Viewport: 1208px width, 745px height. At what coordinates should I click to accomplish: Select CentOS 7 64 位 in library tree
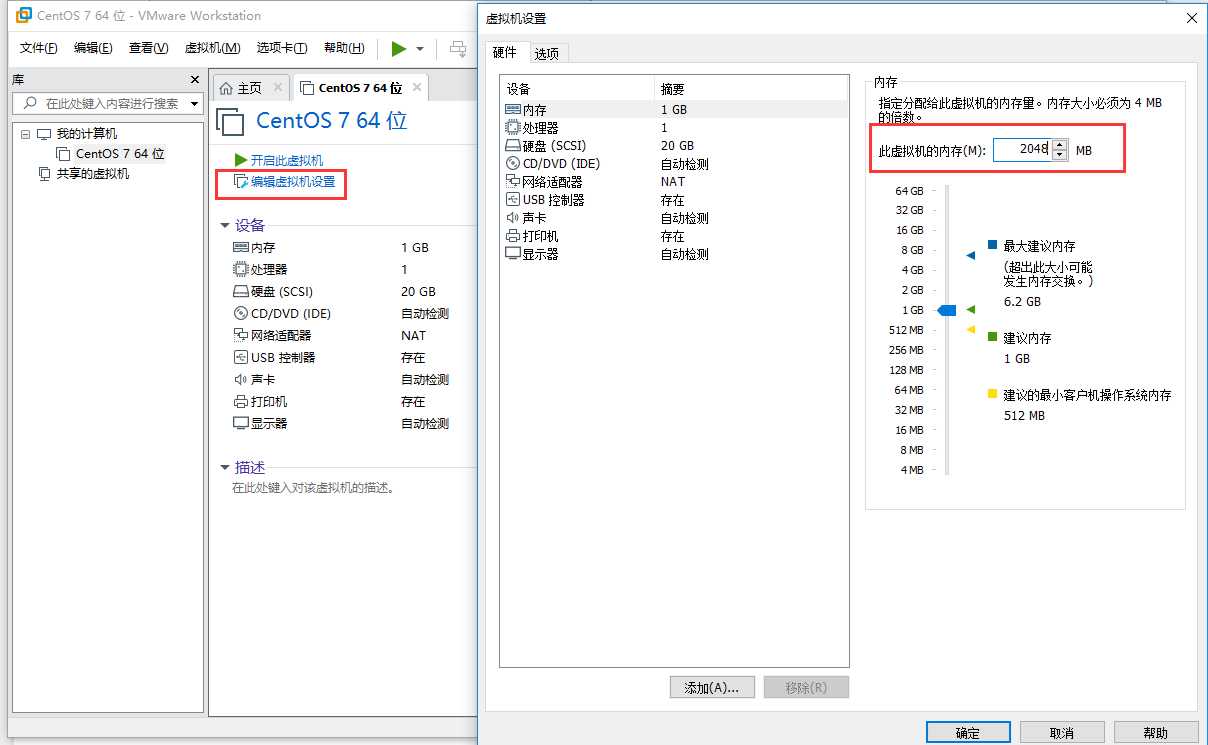(120, 154)
